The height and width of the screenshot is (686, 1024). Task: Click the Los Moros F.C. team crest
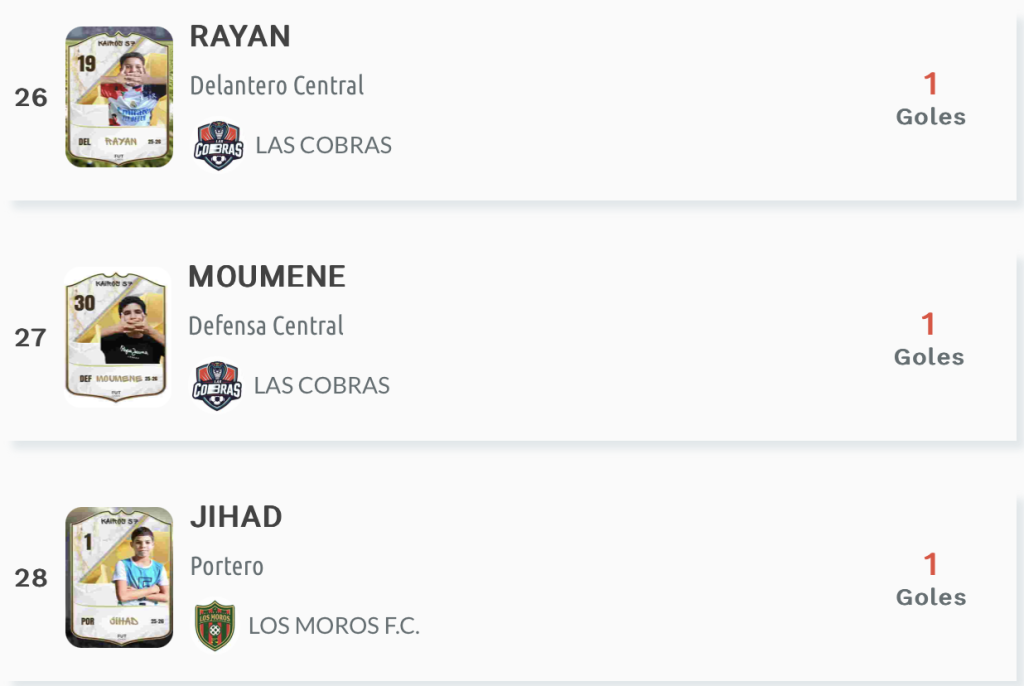[214, 626]
